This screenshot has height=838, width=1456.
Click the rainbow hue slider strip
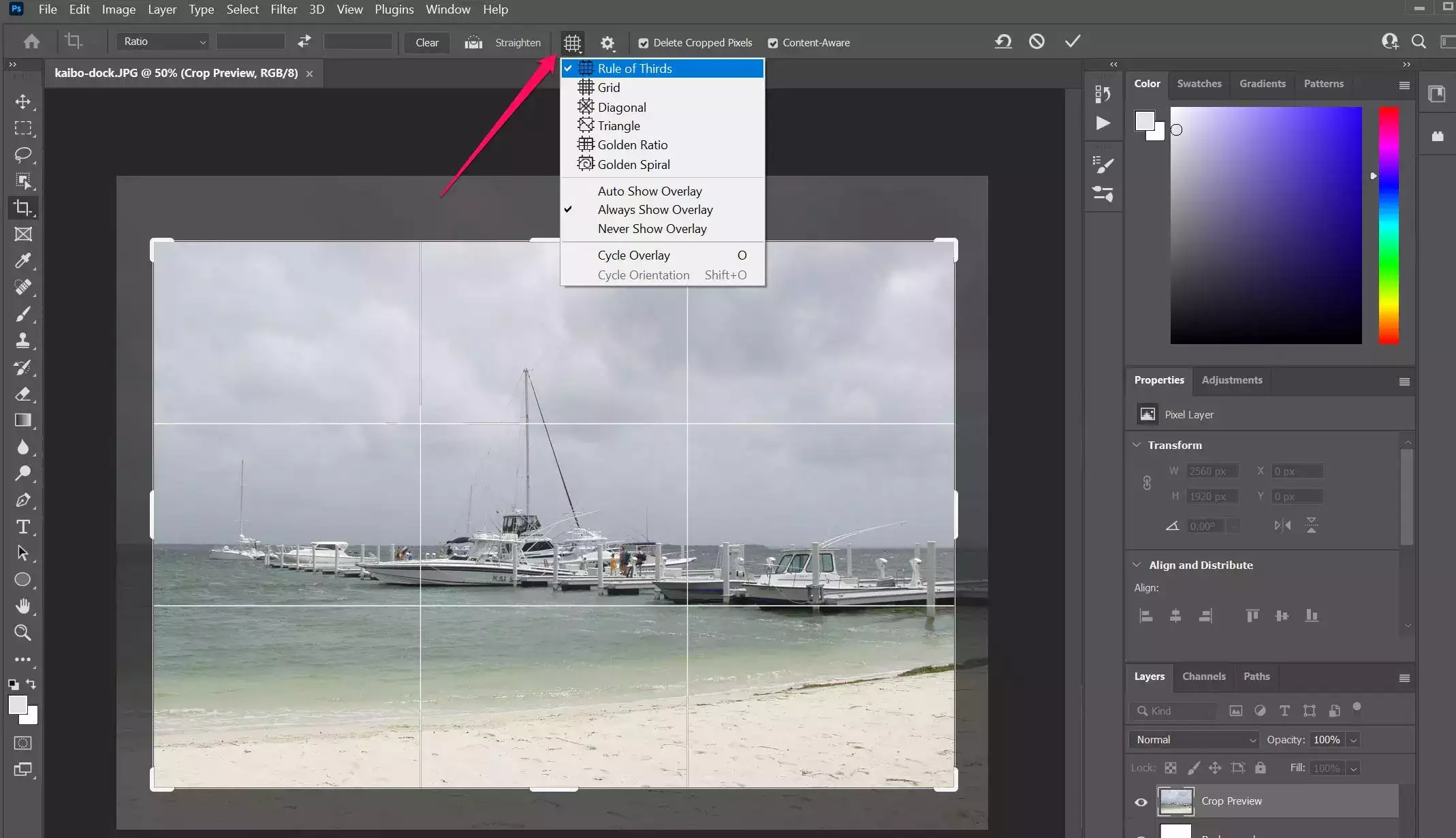pos(1389,225)
